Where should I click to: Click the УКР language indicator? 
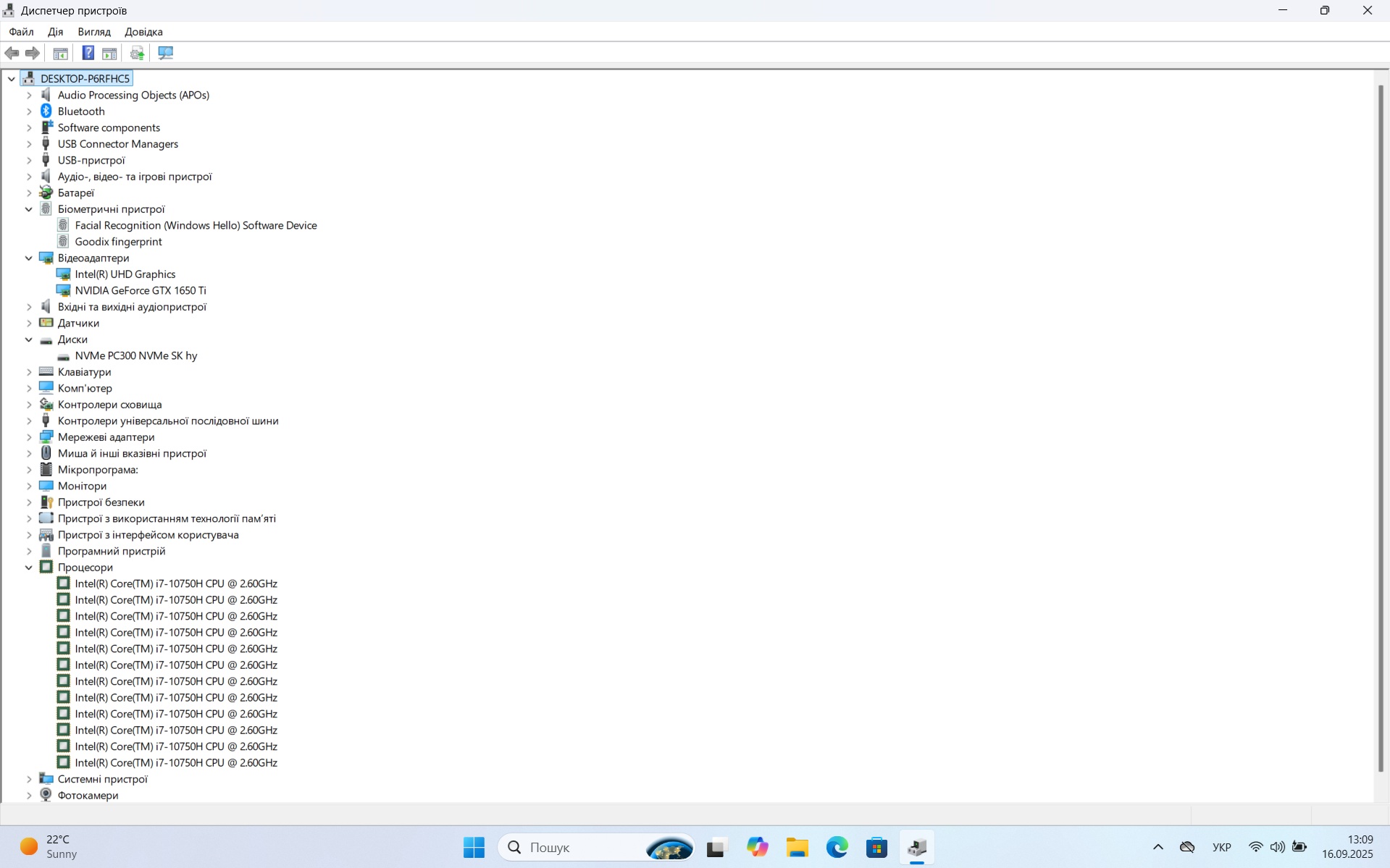1221,847
